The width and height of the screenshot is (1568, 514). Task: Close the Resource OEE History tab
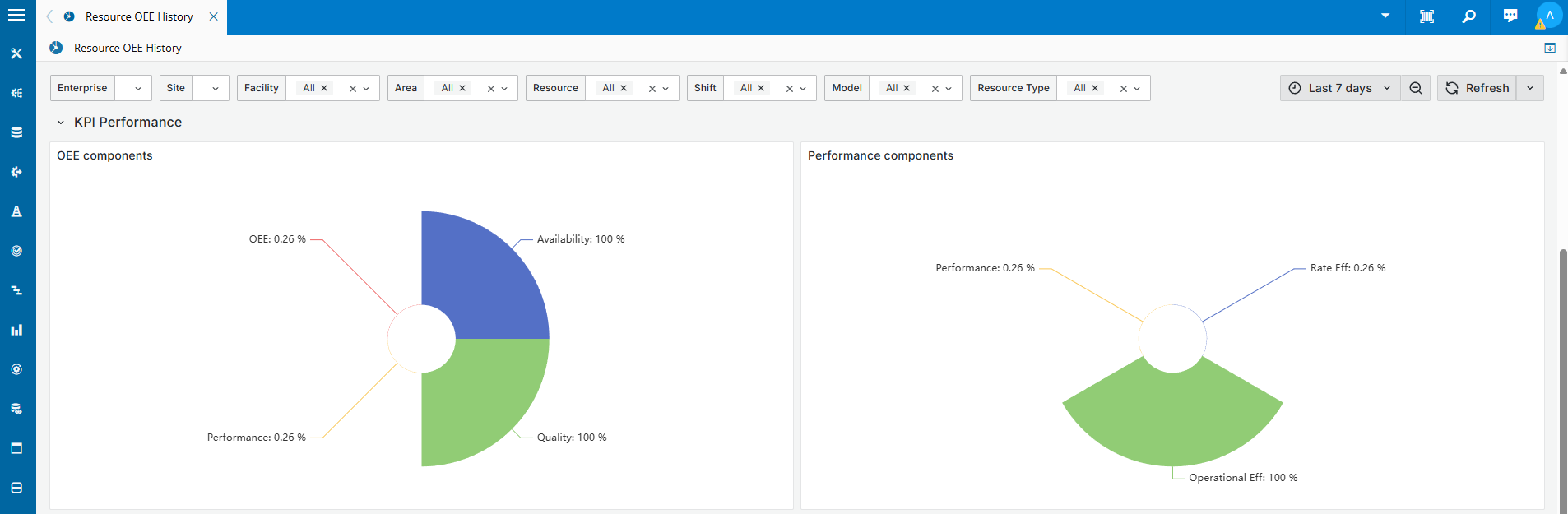coord(213,16)
